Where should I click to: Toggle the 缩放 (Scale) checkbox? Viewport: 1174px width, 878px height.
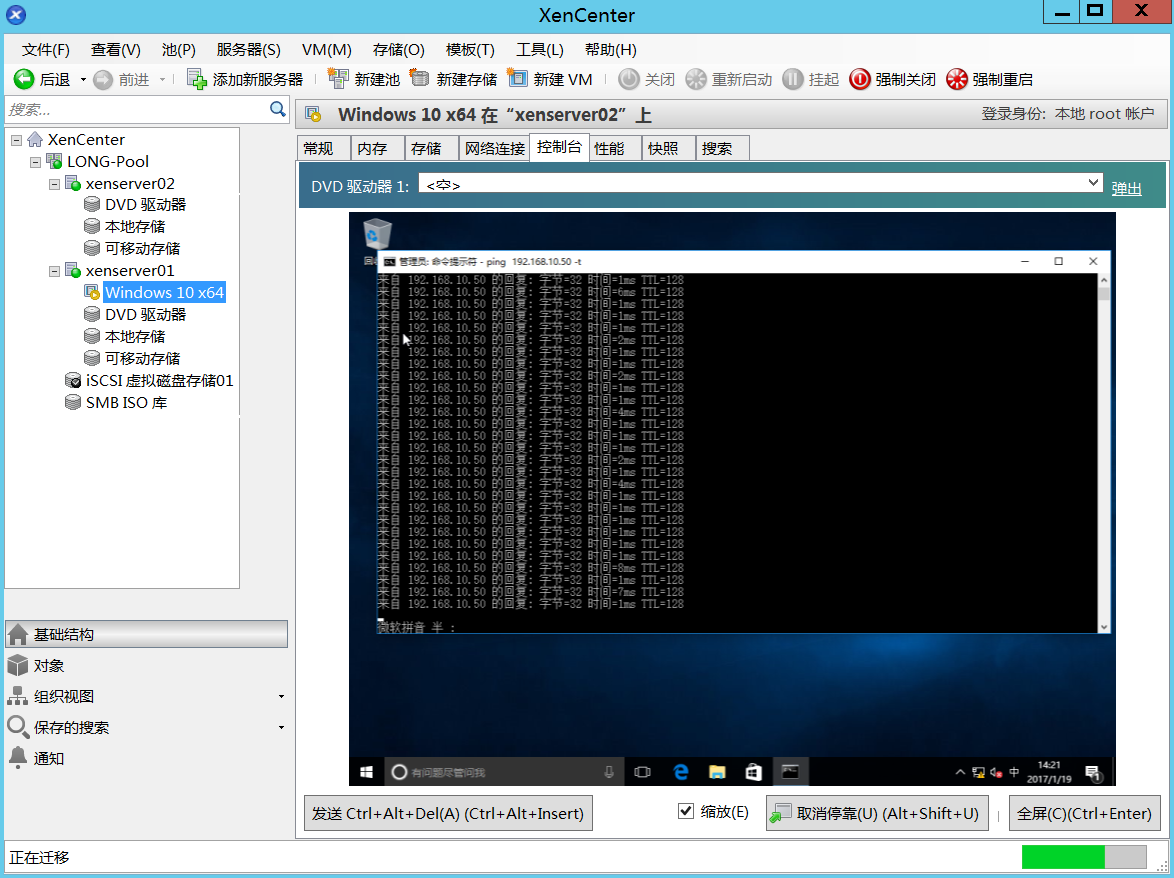(x=686, y=811)
